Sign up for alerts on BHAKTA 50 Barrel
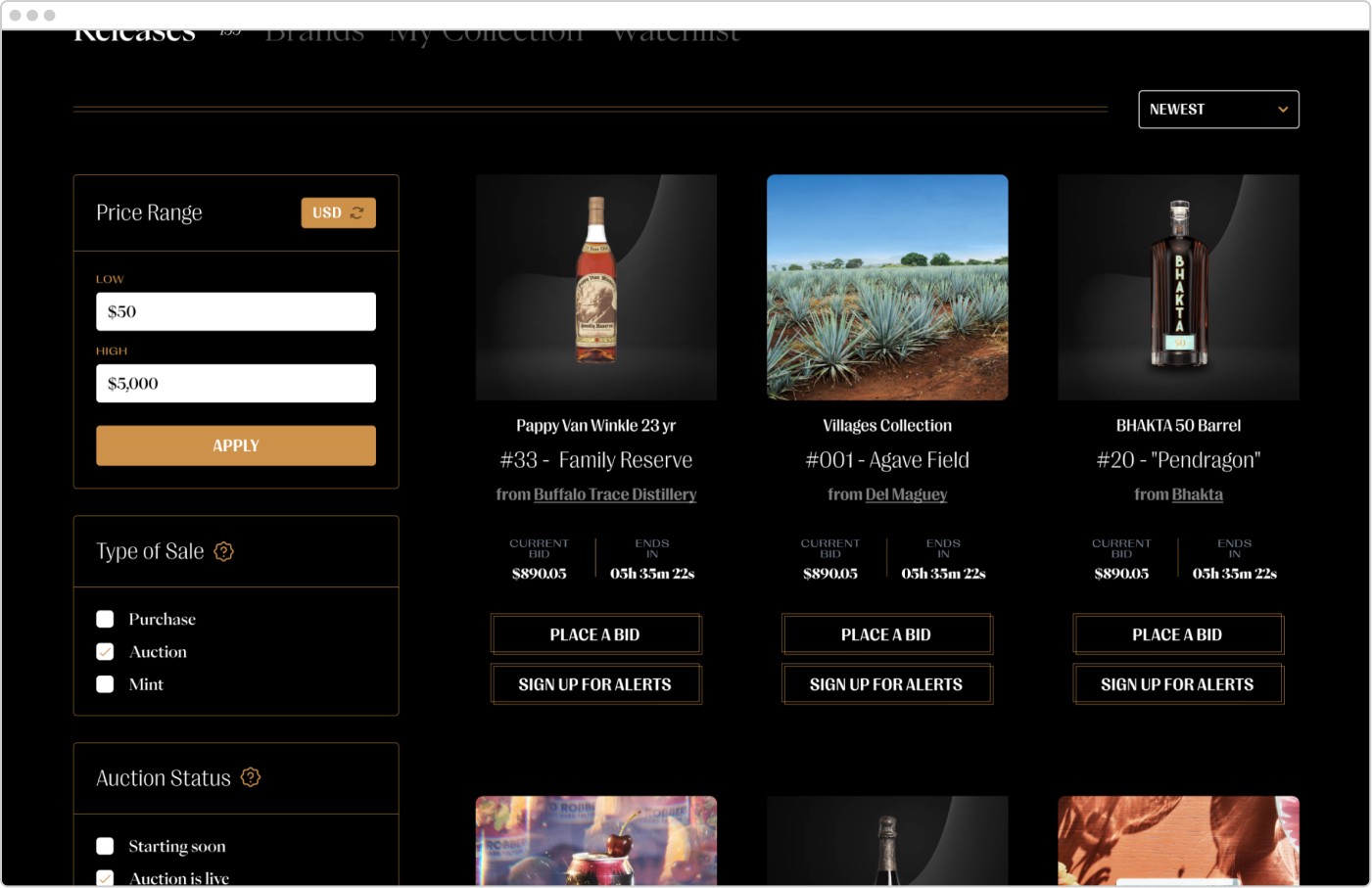The height and width of the screenshot is (888, 1372). click(x=1178, y=684)
